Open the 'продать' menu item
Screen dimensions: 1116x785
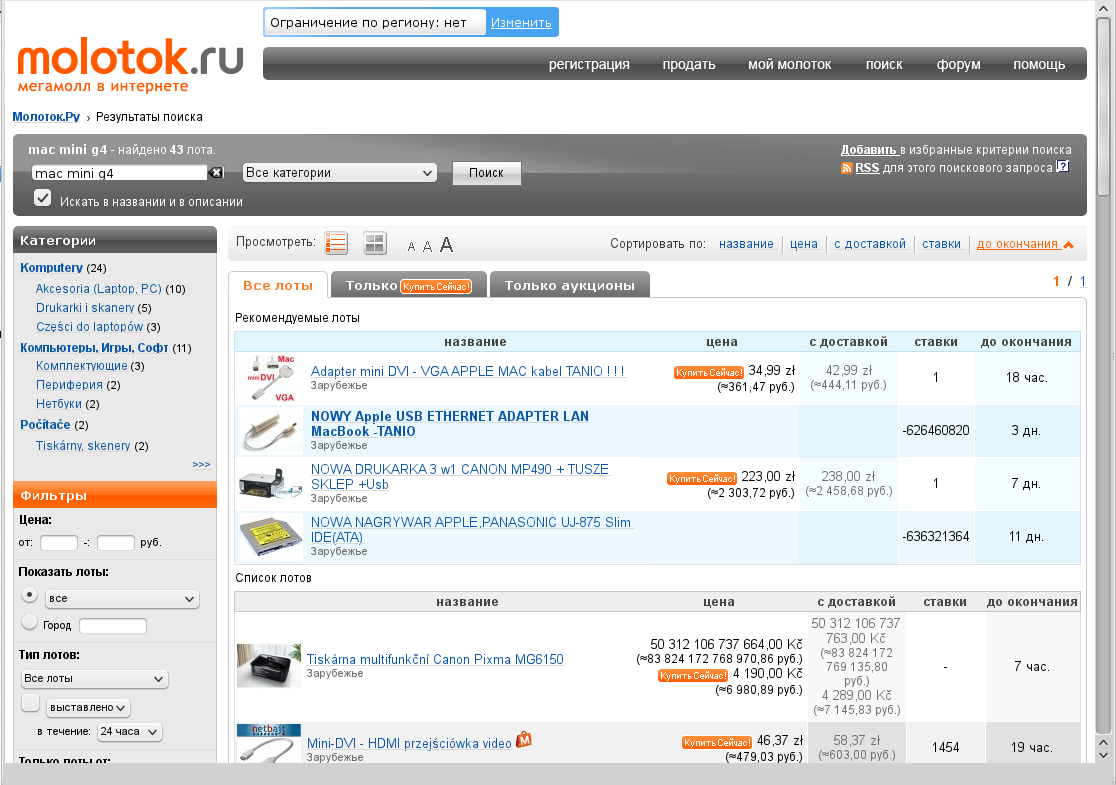pyautogui.click(x=688, y=64)
